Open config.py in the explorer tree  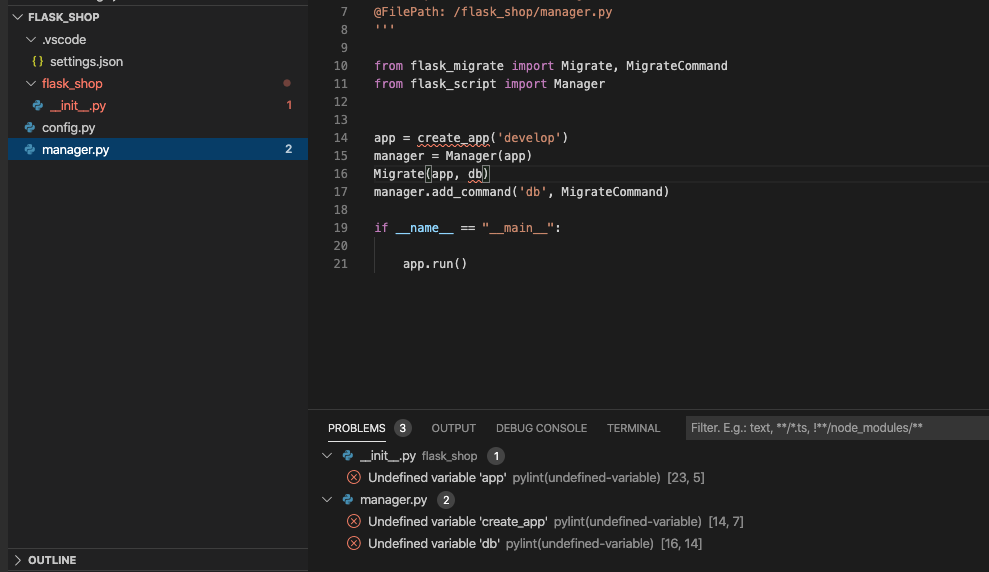click(69, 127)
